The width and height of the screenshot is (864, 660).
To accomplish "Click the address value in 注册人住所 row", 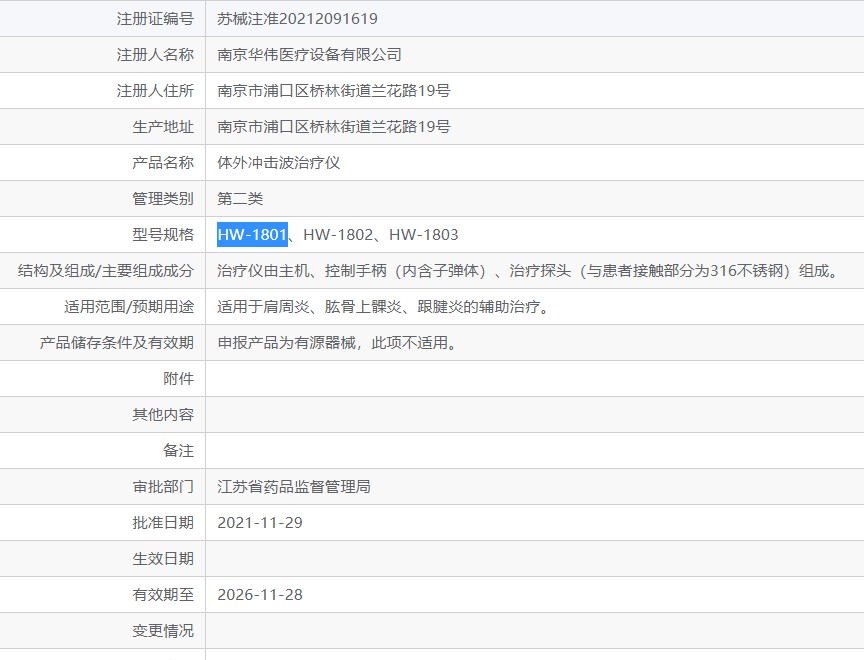I will (x=333, y=90).
